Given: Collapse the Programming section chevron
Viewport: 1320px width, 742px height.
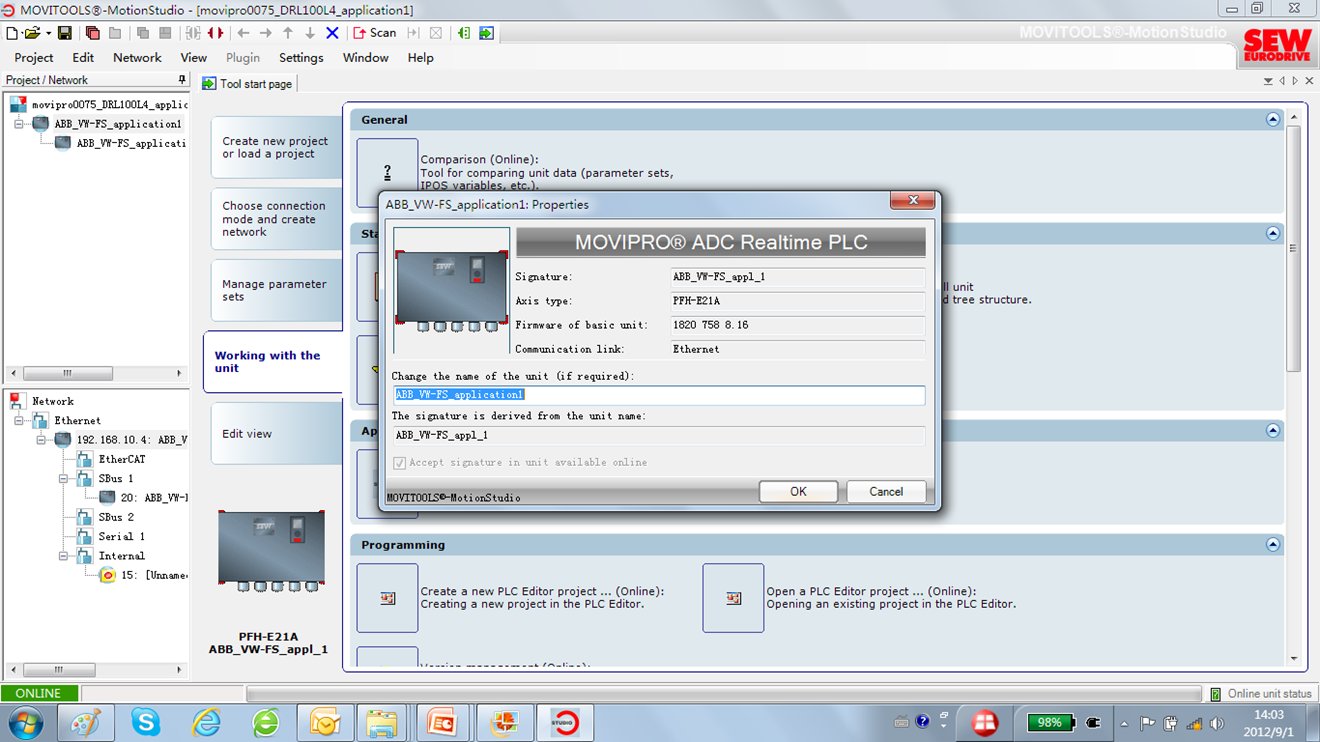Looking at the screenshot, I should coord(1272,545).
